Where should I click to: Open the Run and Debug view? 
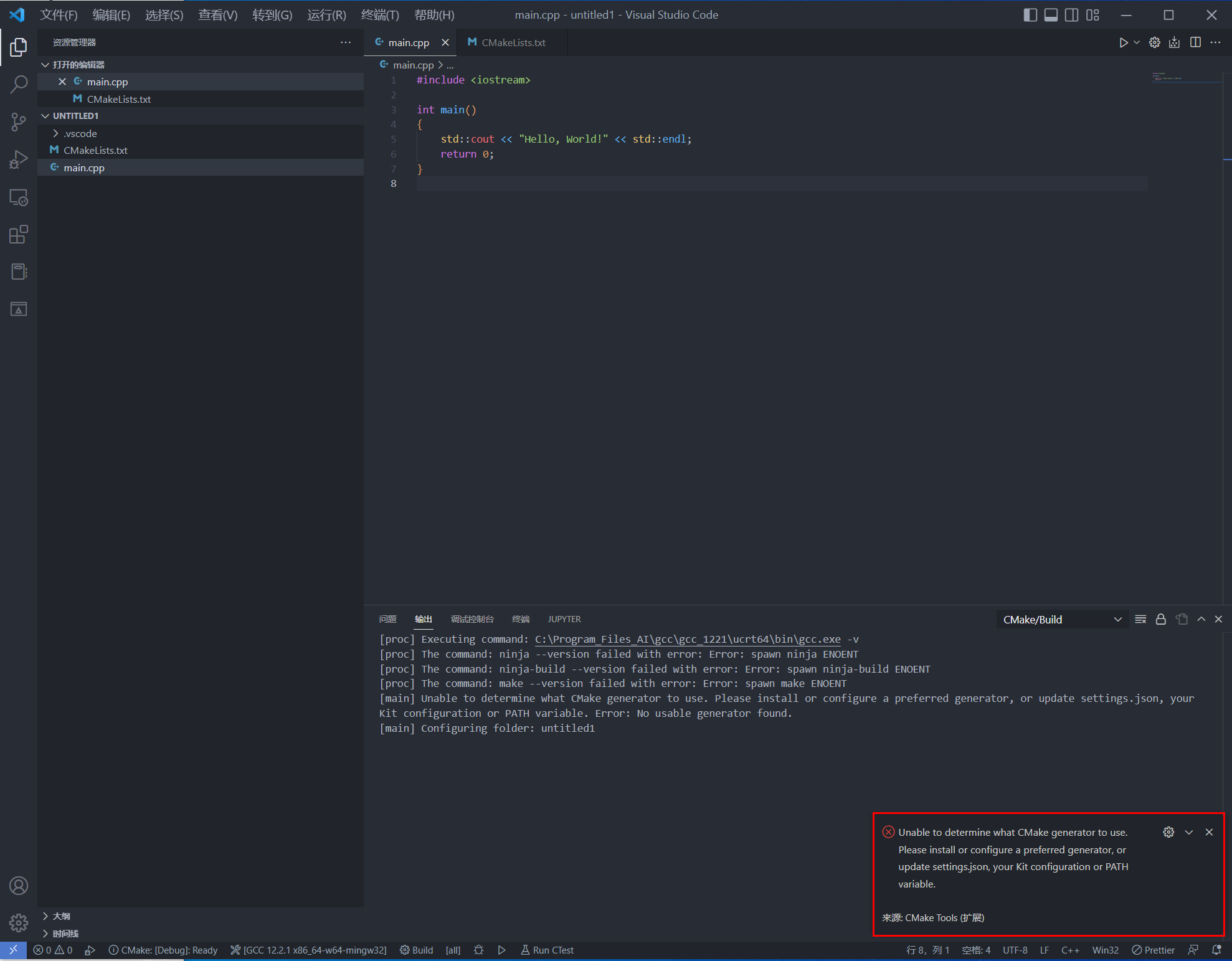pos(19,159)
